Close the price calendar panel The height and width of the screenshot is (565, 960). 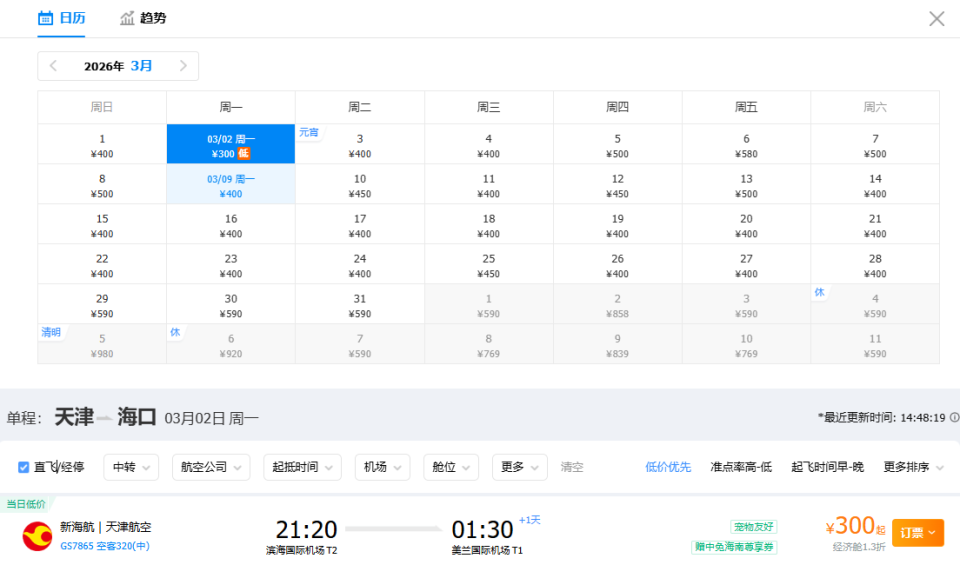[x=936, y=19]
